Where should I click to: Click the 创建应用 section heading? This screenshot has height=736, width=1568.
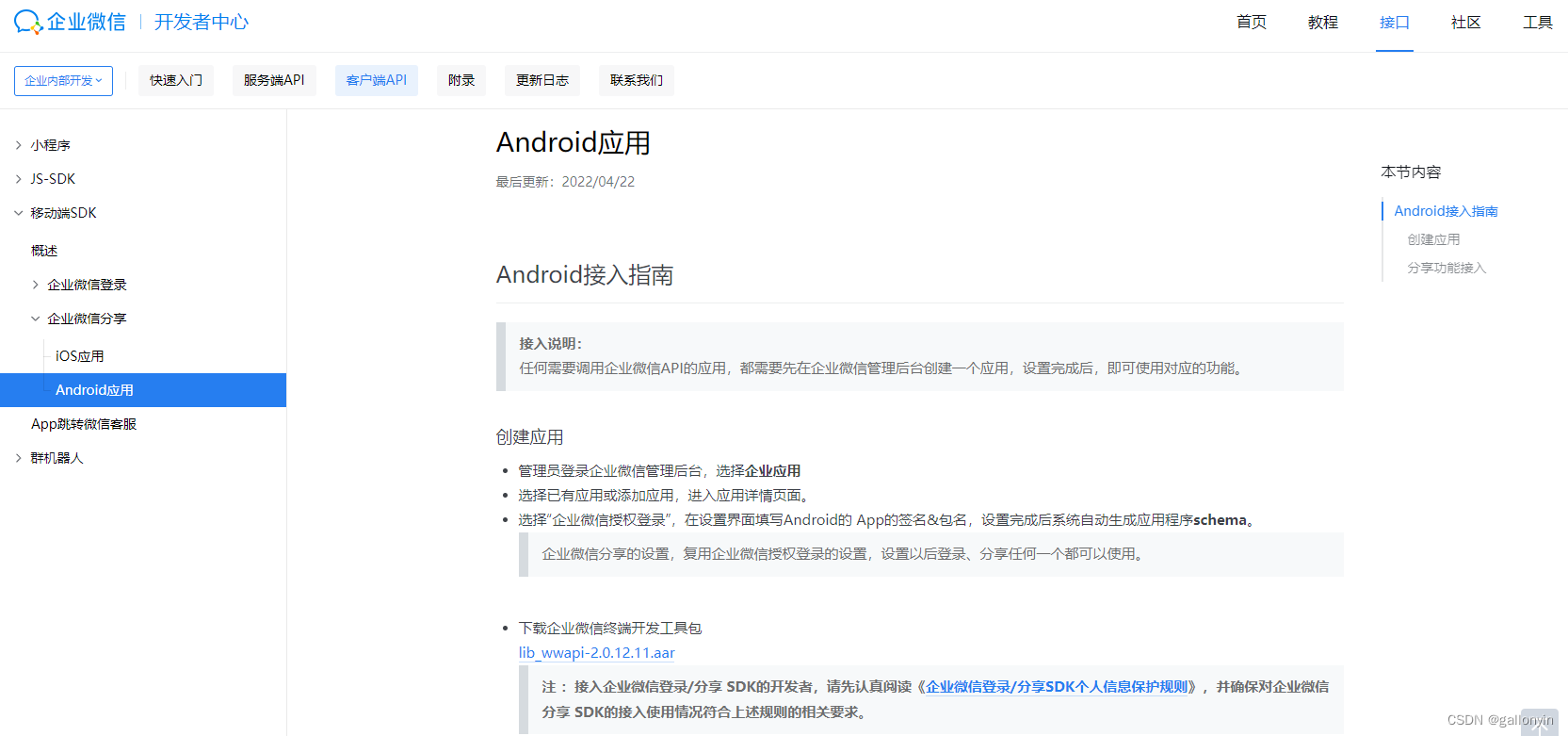pyautogui.click(x=530, y=437)
